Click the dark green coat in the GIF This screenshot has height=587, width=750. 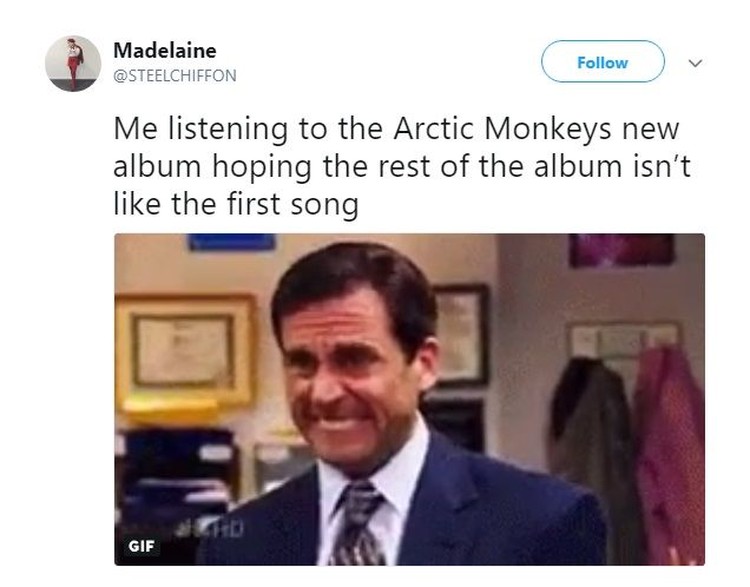point(591,445)
